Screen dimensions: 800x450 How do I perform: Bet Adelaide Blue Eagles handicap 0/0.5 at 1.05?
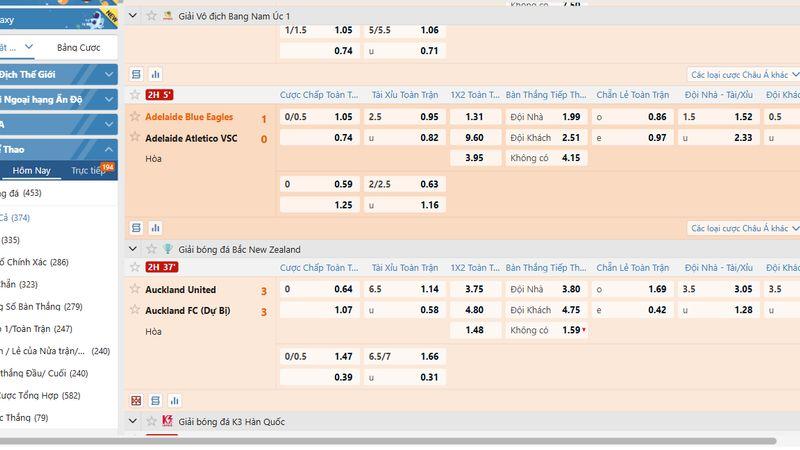[x=319, y=117]
